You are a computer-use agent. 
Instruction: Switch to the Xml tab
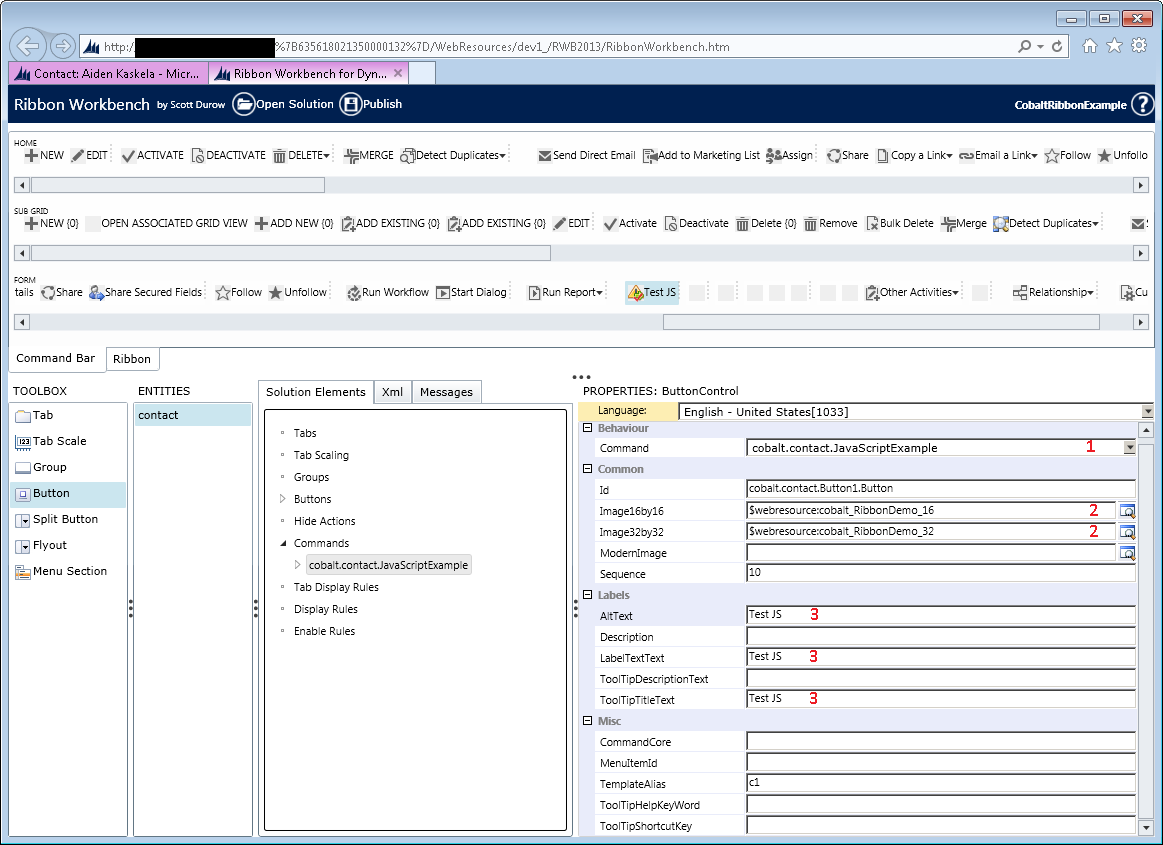[x=392, y=392]
